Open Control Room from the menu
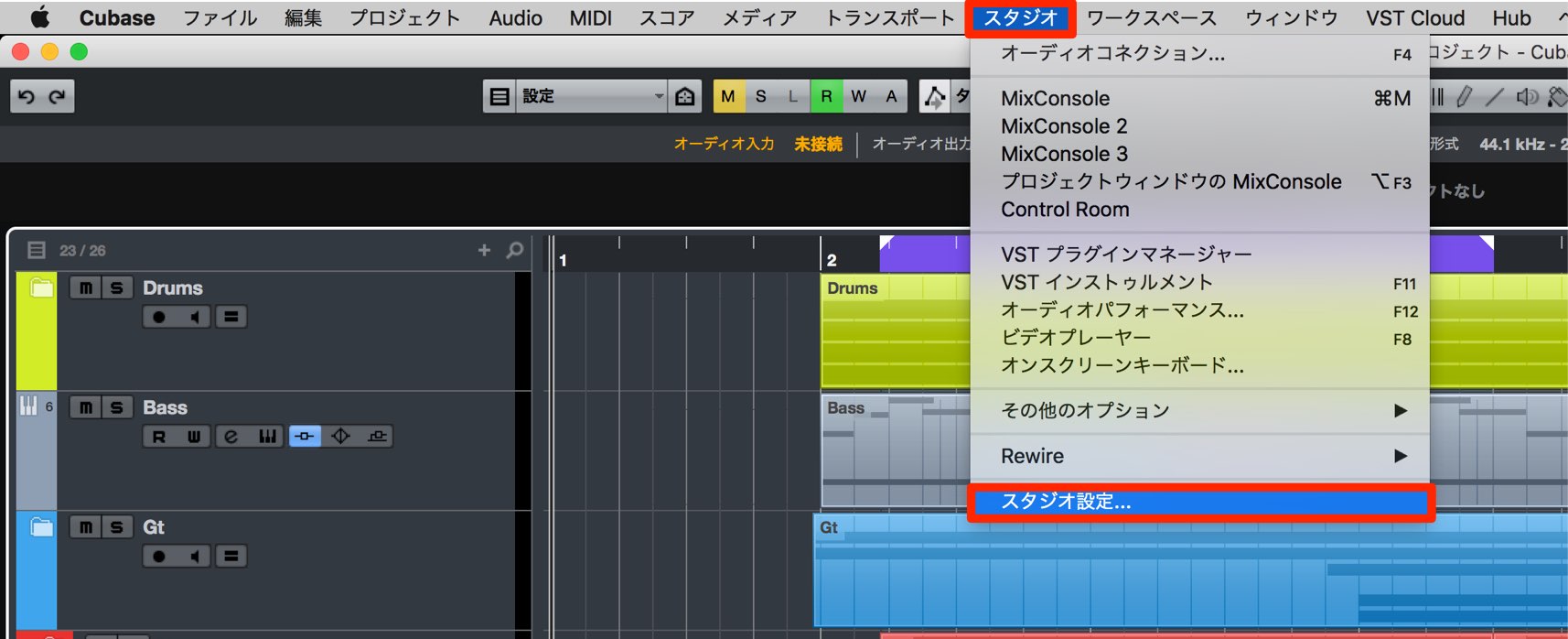The width and height of the screenshot is (1568, 639). [1200, 210]
